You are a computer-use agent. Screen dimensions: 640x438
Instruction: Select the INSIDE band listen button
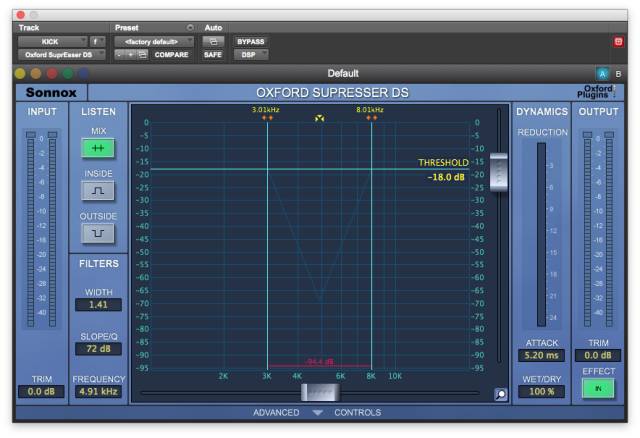(98, 191)
